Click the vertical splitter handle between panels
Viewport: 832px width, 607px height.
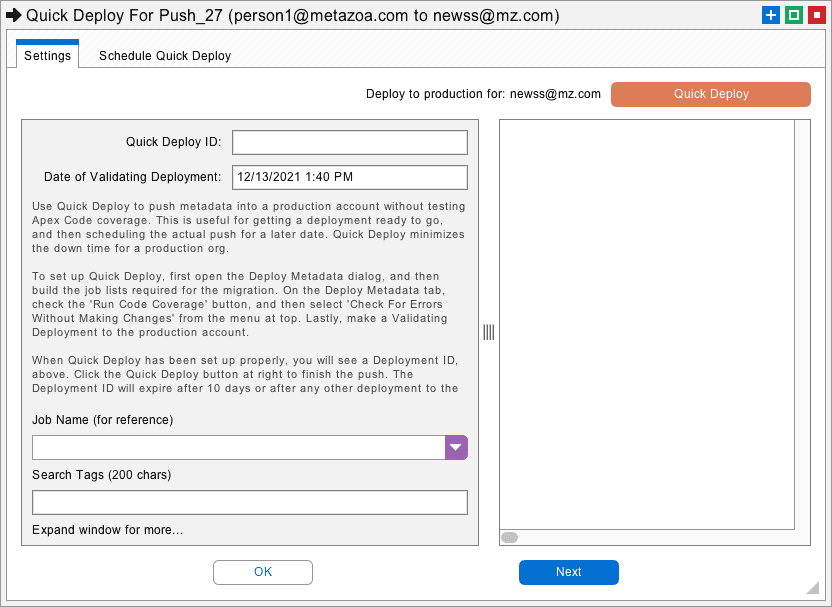click(489, 333)
